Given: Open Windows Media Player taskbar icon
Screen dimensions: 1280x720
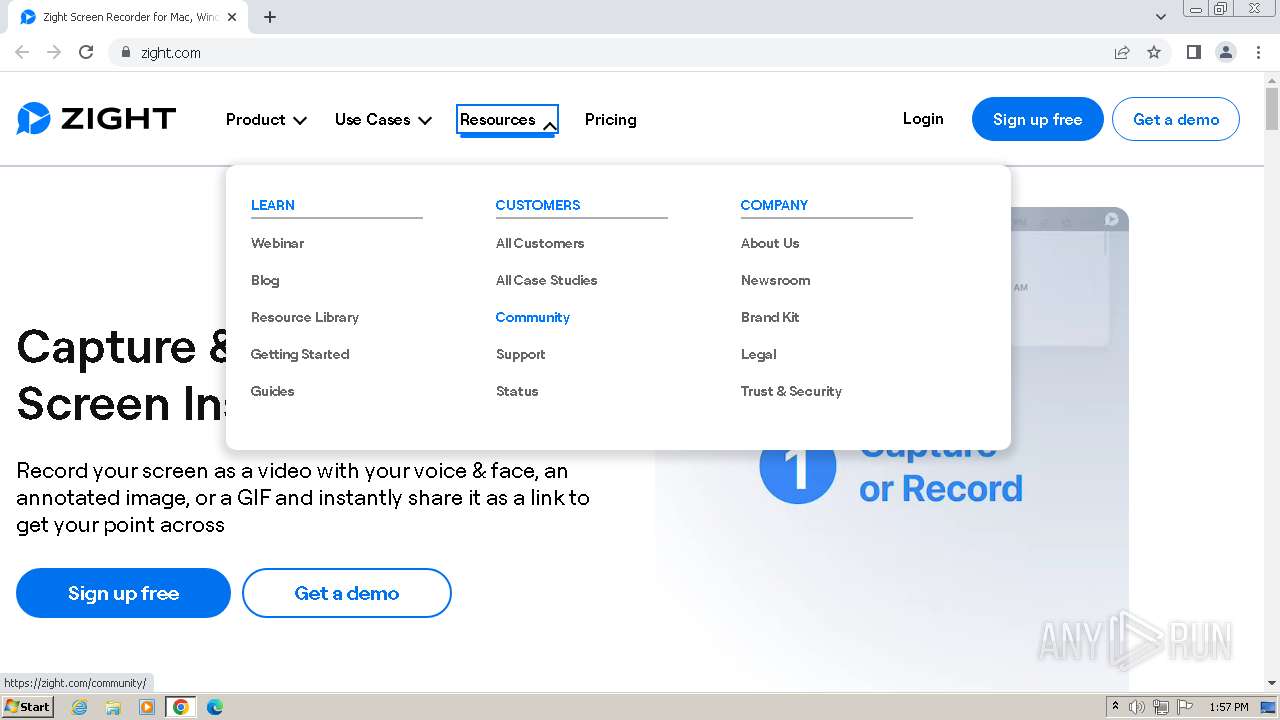Looking at the screenshot, I should (x=147, y=707).
